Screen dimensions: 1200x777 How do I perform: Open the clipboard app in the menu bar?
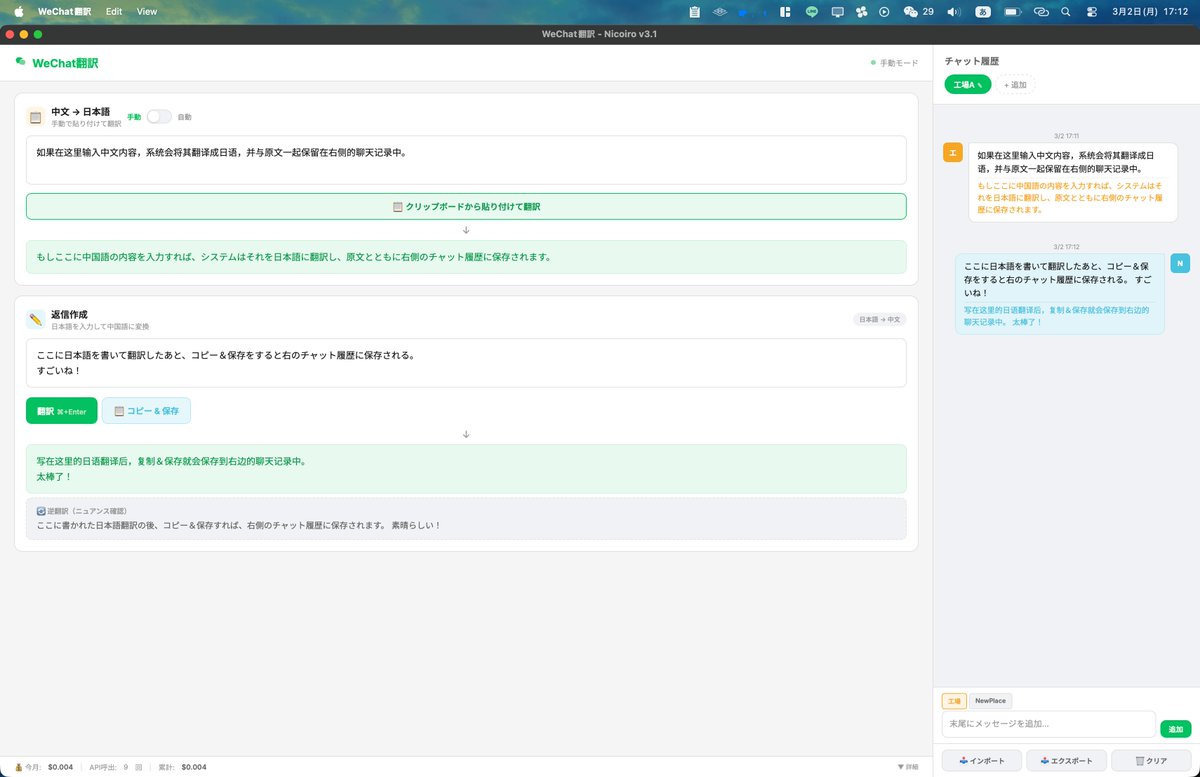coord(694,12)
